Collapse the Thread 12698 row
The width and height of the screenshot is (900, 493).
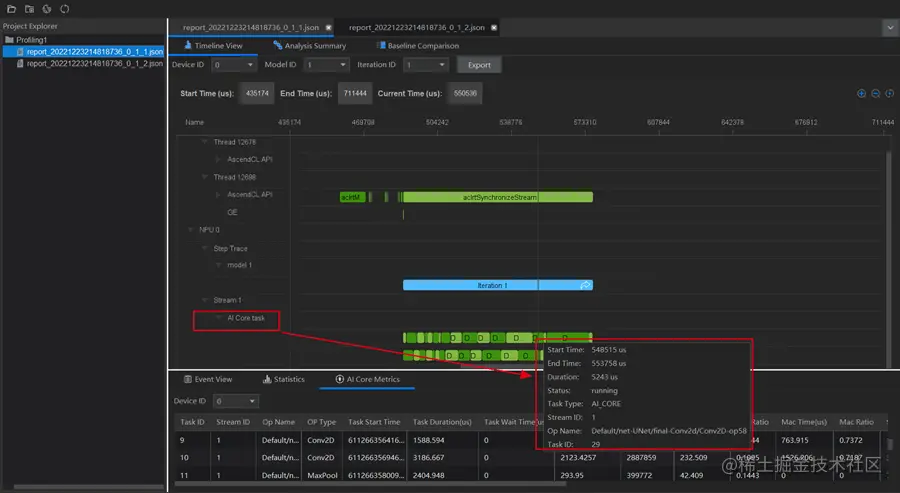204,177
